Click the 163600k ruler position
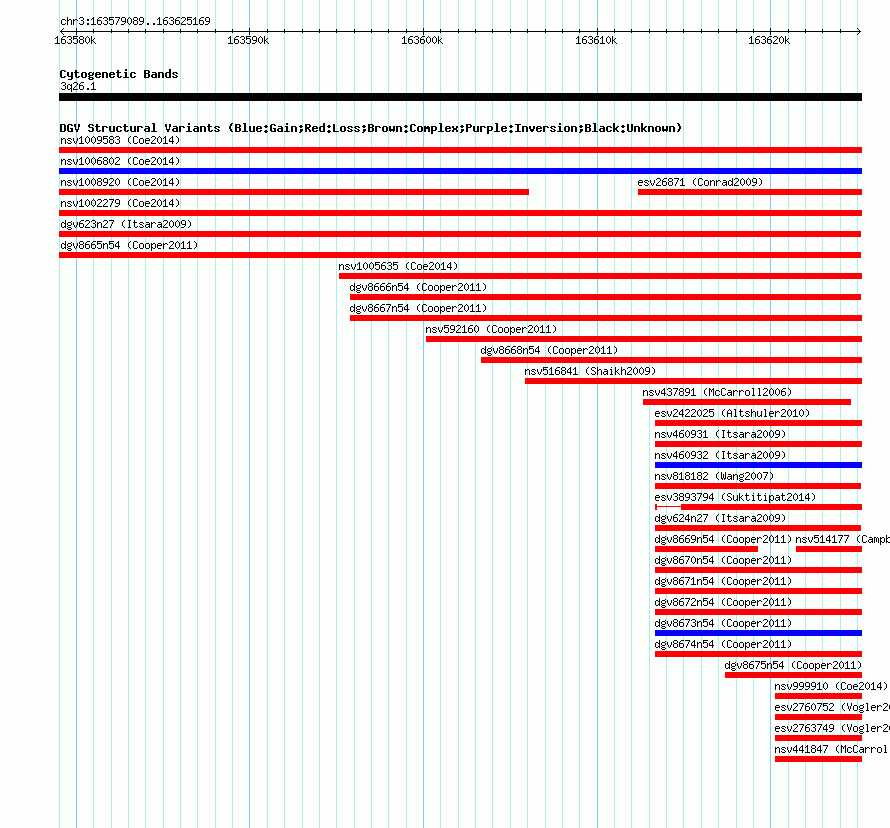This screenshot has height=828, width=890. (422, 40)
